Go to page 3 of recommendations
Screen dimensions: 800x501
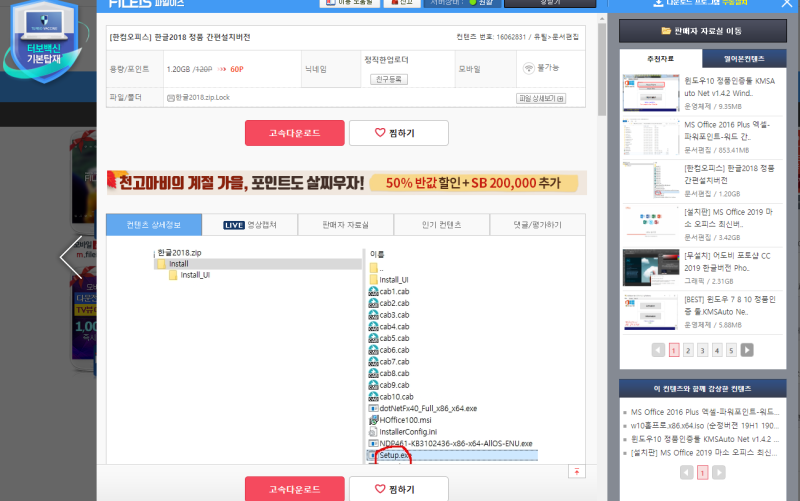tap(703, 350)
